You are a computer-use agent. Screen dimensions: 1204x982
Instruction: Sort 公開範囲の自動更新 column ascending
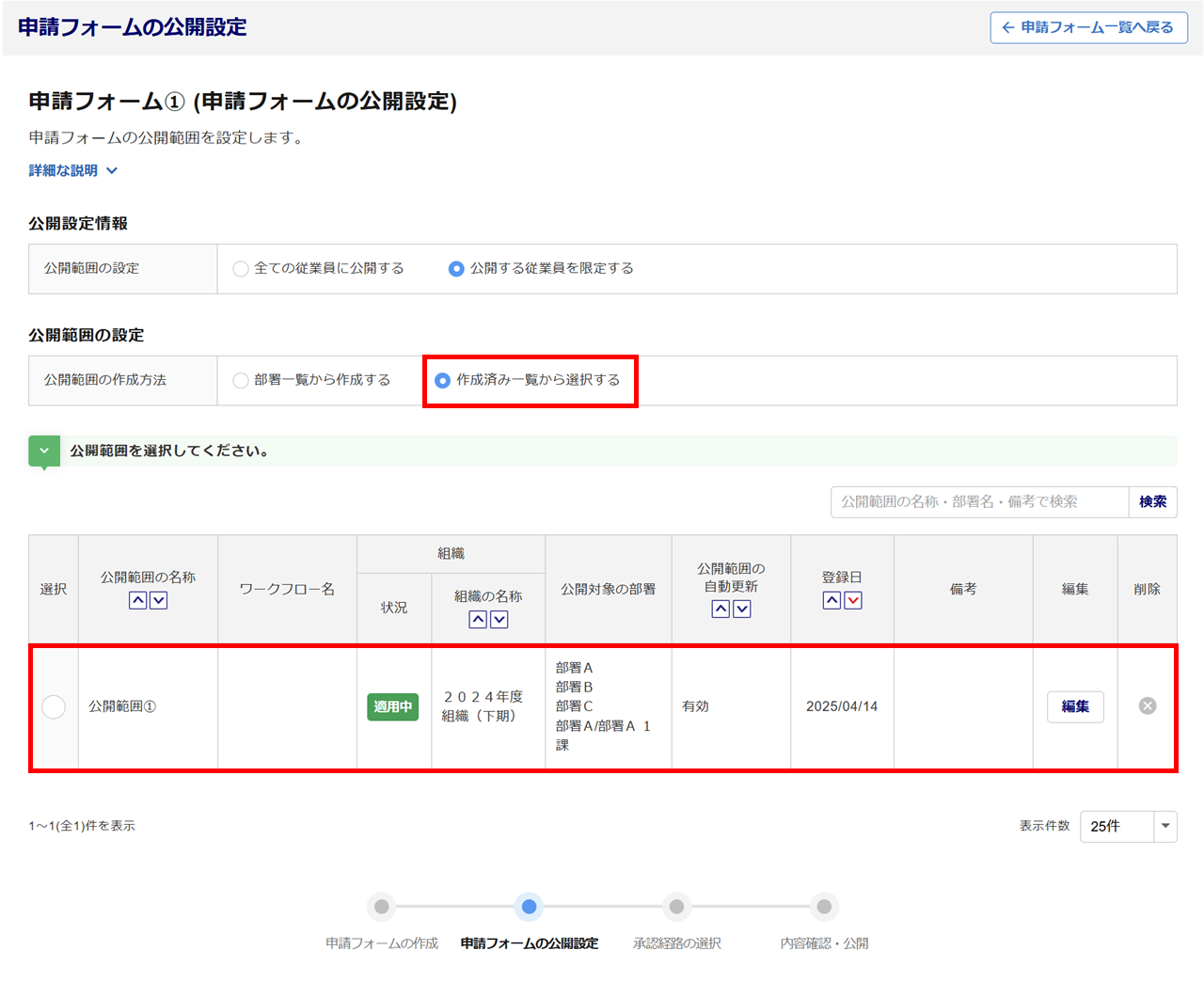pyautogui.click(x=721, y=610)
